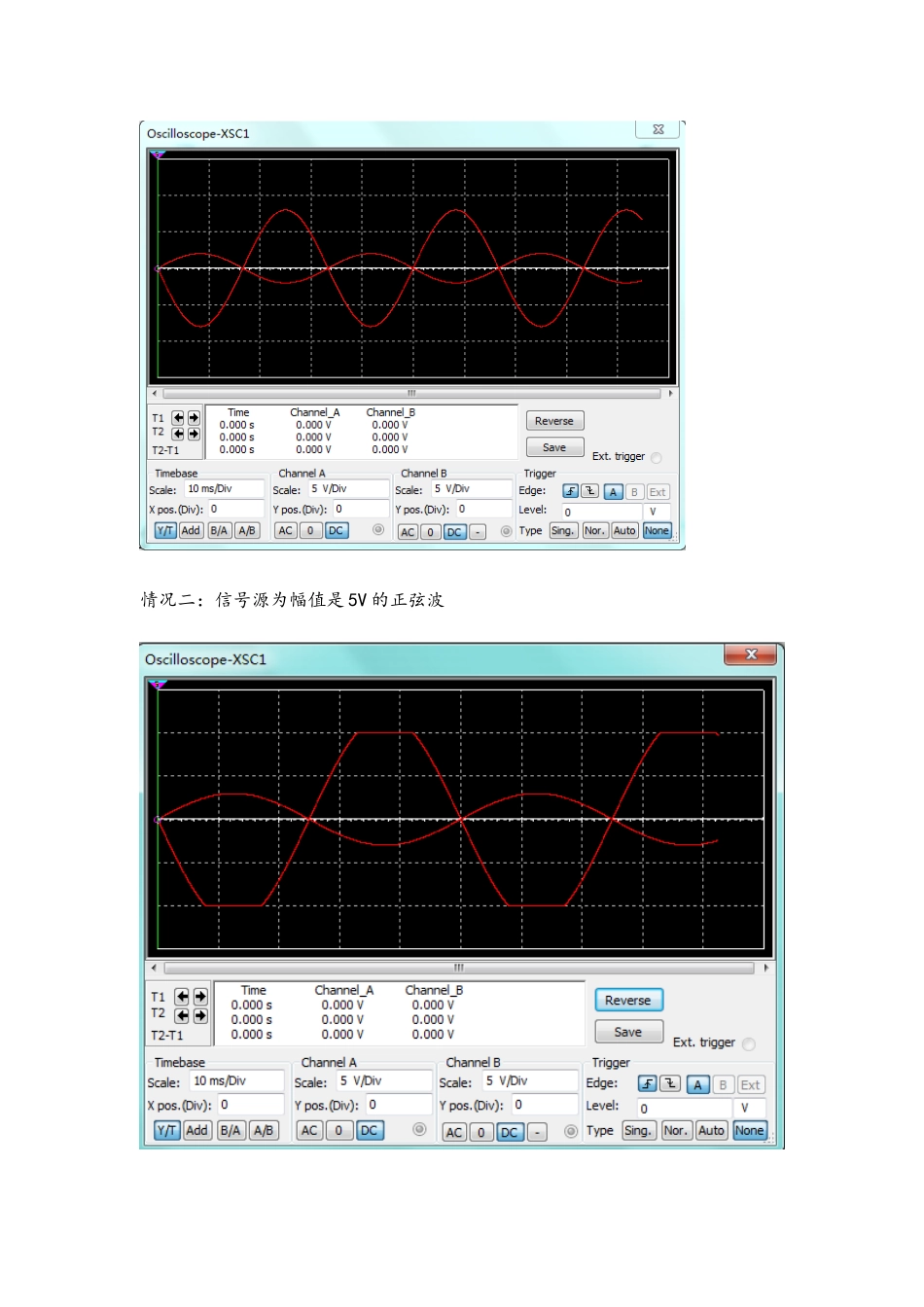This screenshot has height=1307, width=924.
Task: Select Add display mode in top oscilloscope
Action: (x=191, y=531)
